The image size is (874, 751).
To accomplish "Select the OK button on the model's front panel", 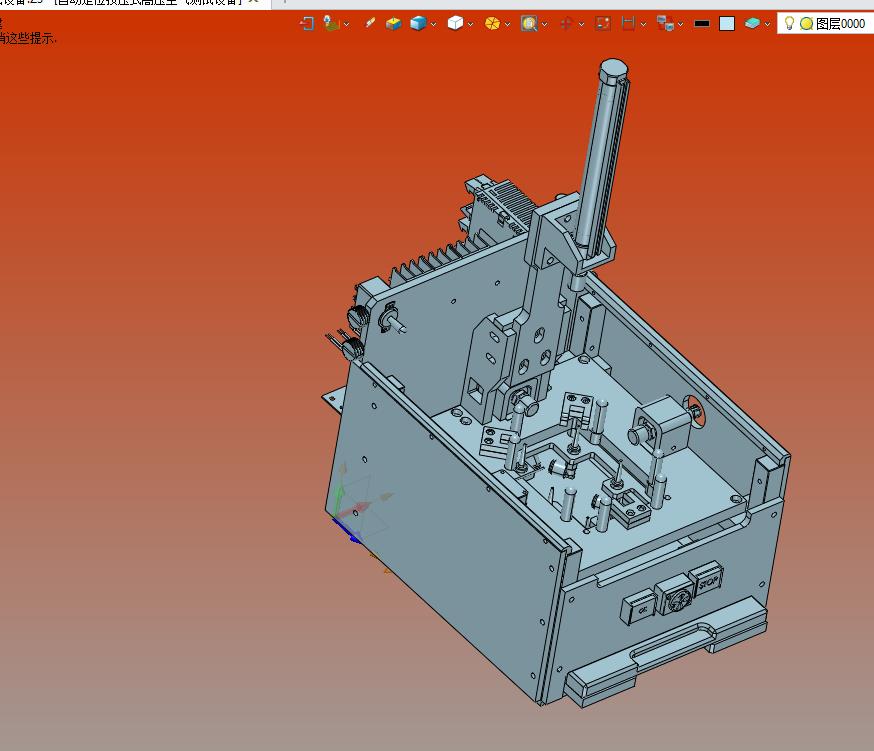I will tap(639, 608).
